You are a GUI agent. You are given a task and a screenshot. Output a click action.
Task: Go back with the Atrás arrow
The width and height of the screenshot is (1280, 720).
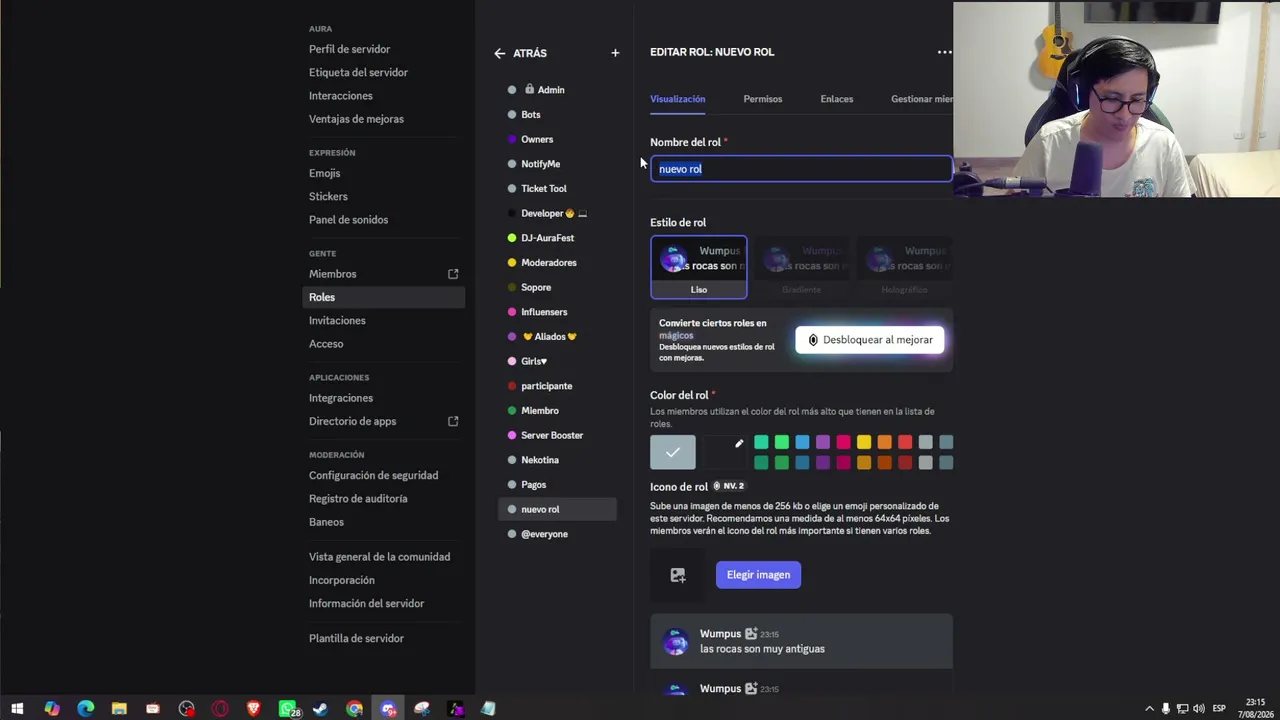(499, 53)
